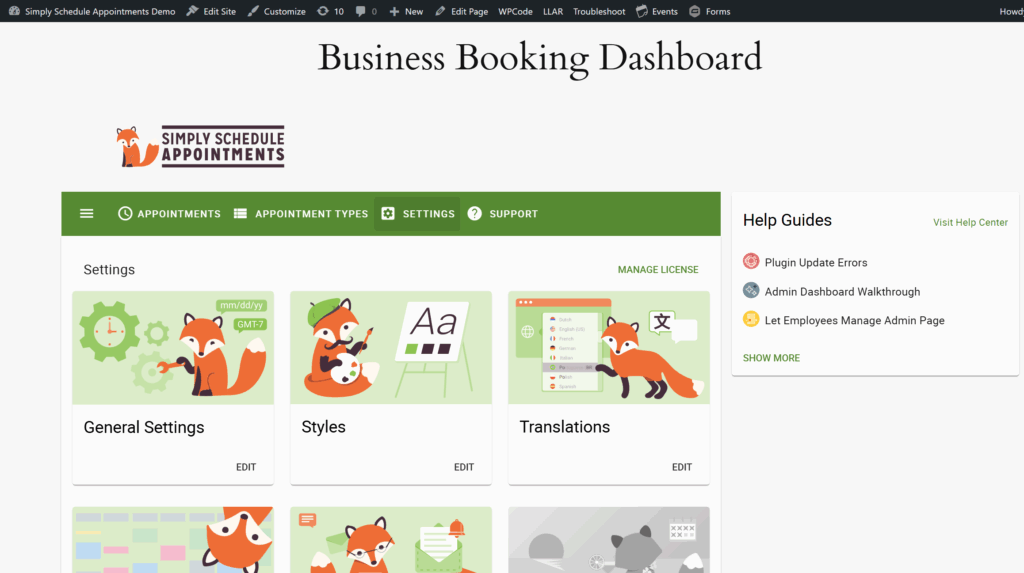Screen dimensions: 1024x573
Task: Select the Settings tab
Action: 417,214
